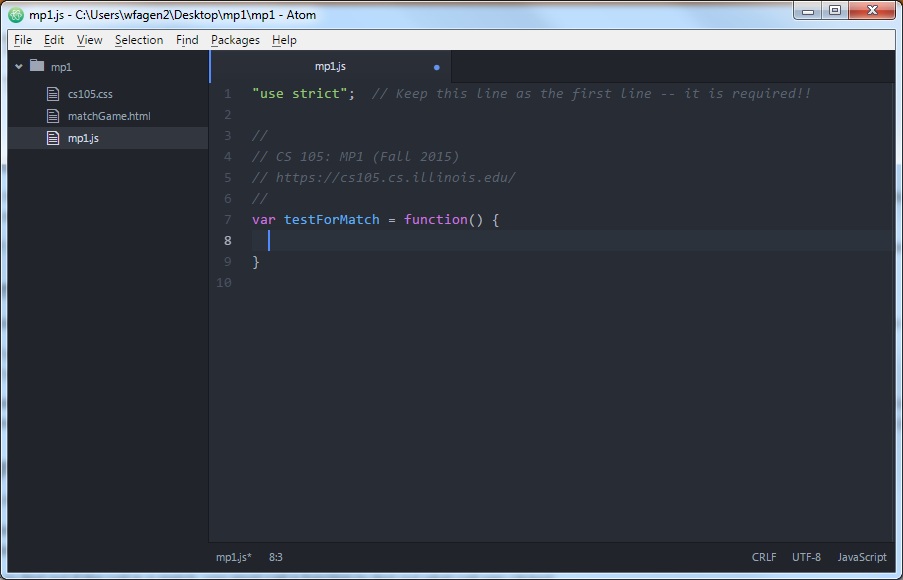The image size is (903, 580).
Task: Open matchGame.html from the tree view
Action: coord(109,116)
